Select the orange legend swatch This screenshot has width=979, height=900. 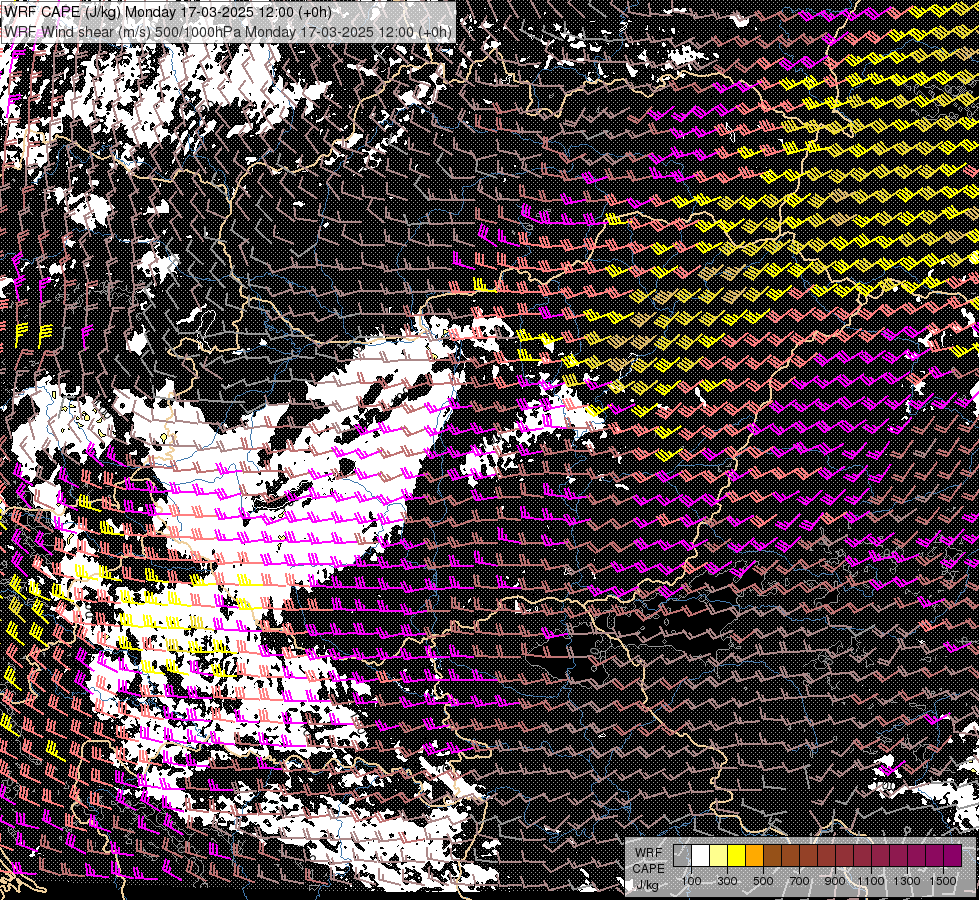[754, 855]
